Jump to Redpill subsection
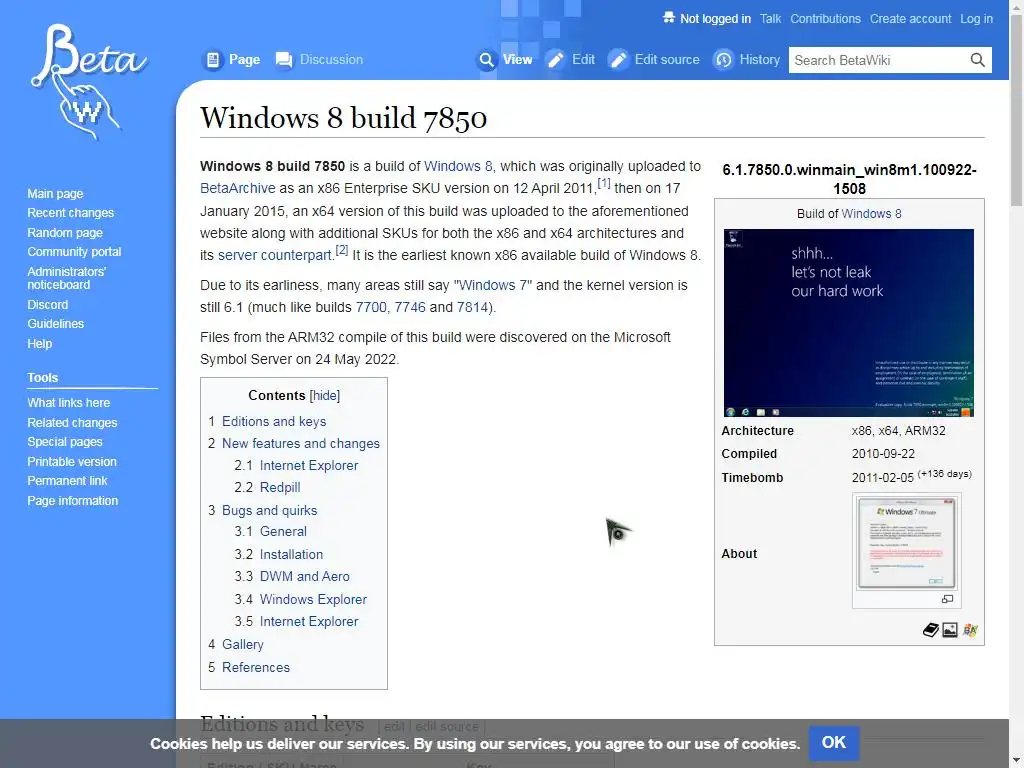Screen dimensions: 1024x768 [280, 487]
